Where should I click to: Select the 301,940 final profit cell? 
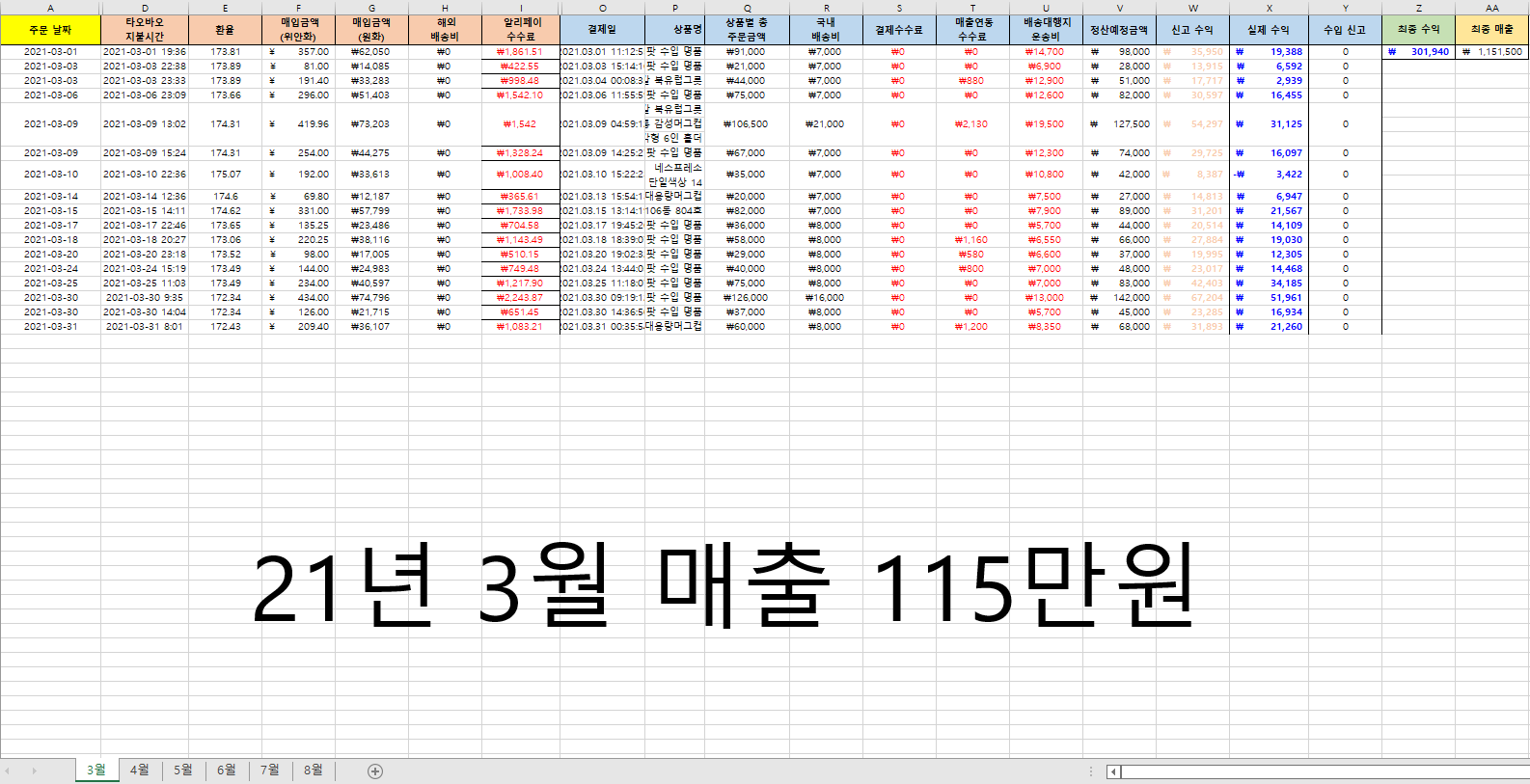pyautogui.click(x=1418, y=52)
